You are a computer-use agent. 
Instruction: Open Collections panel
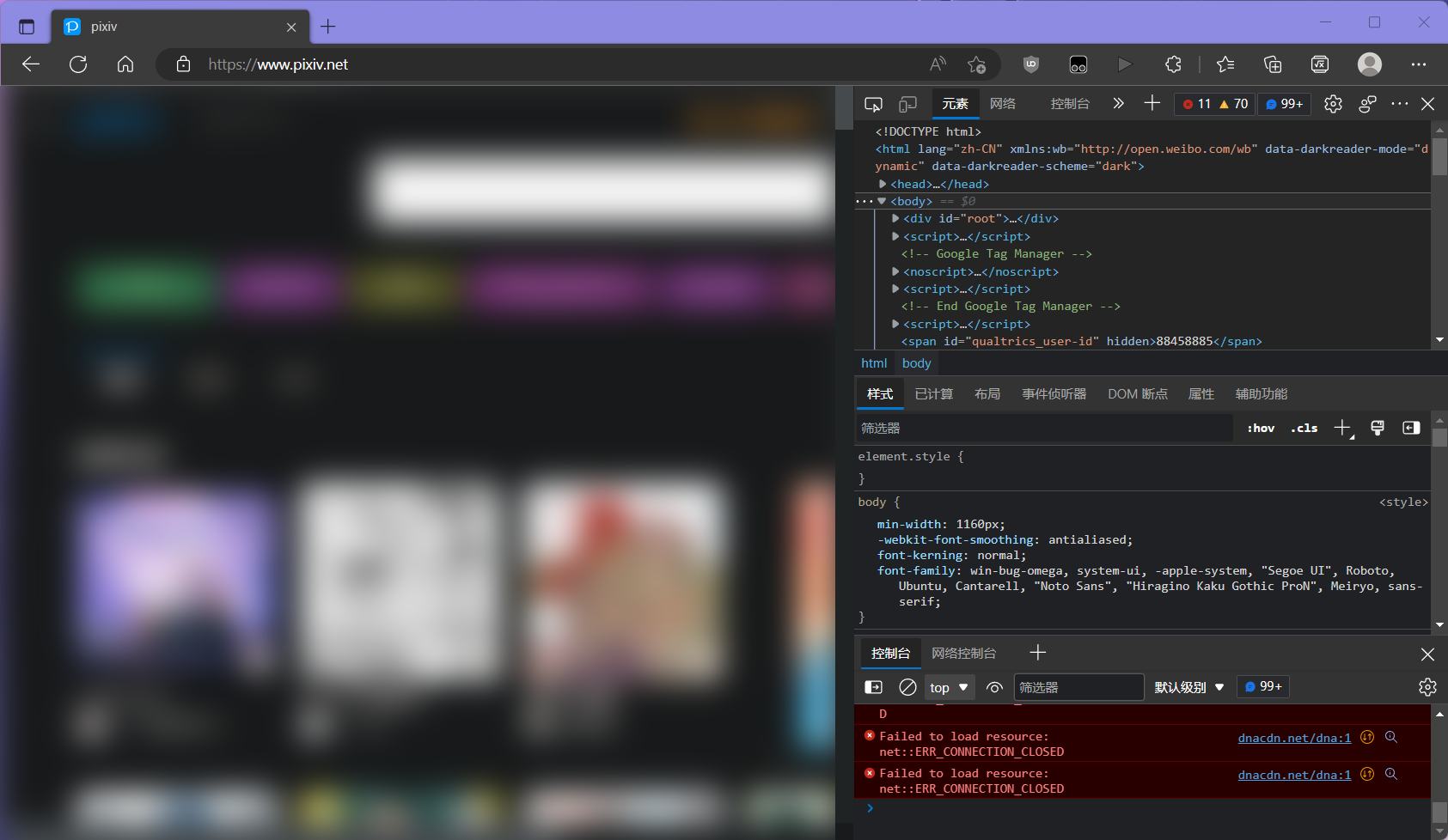click(x=1273, y=64)
